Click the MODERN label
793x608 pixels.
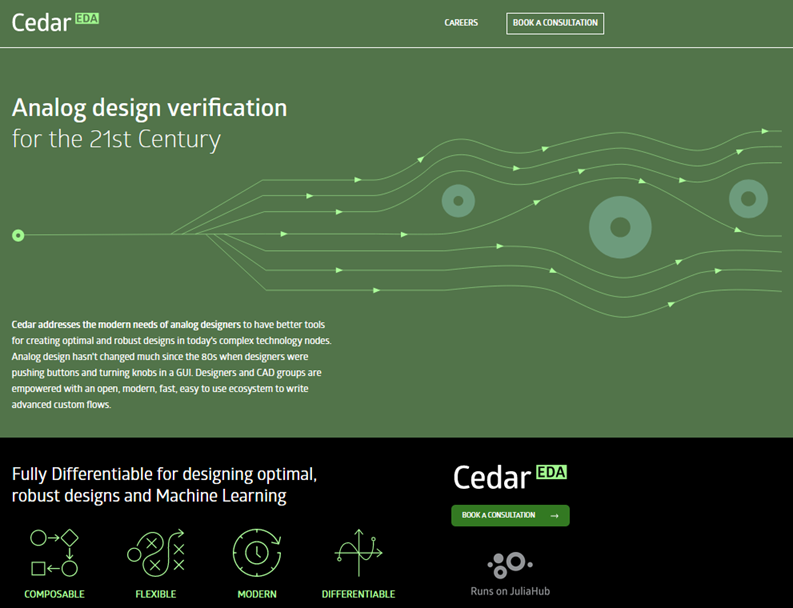point(257,594)
